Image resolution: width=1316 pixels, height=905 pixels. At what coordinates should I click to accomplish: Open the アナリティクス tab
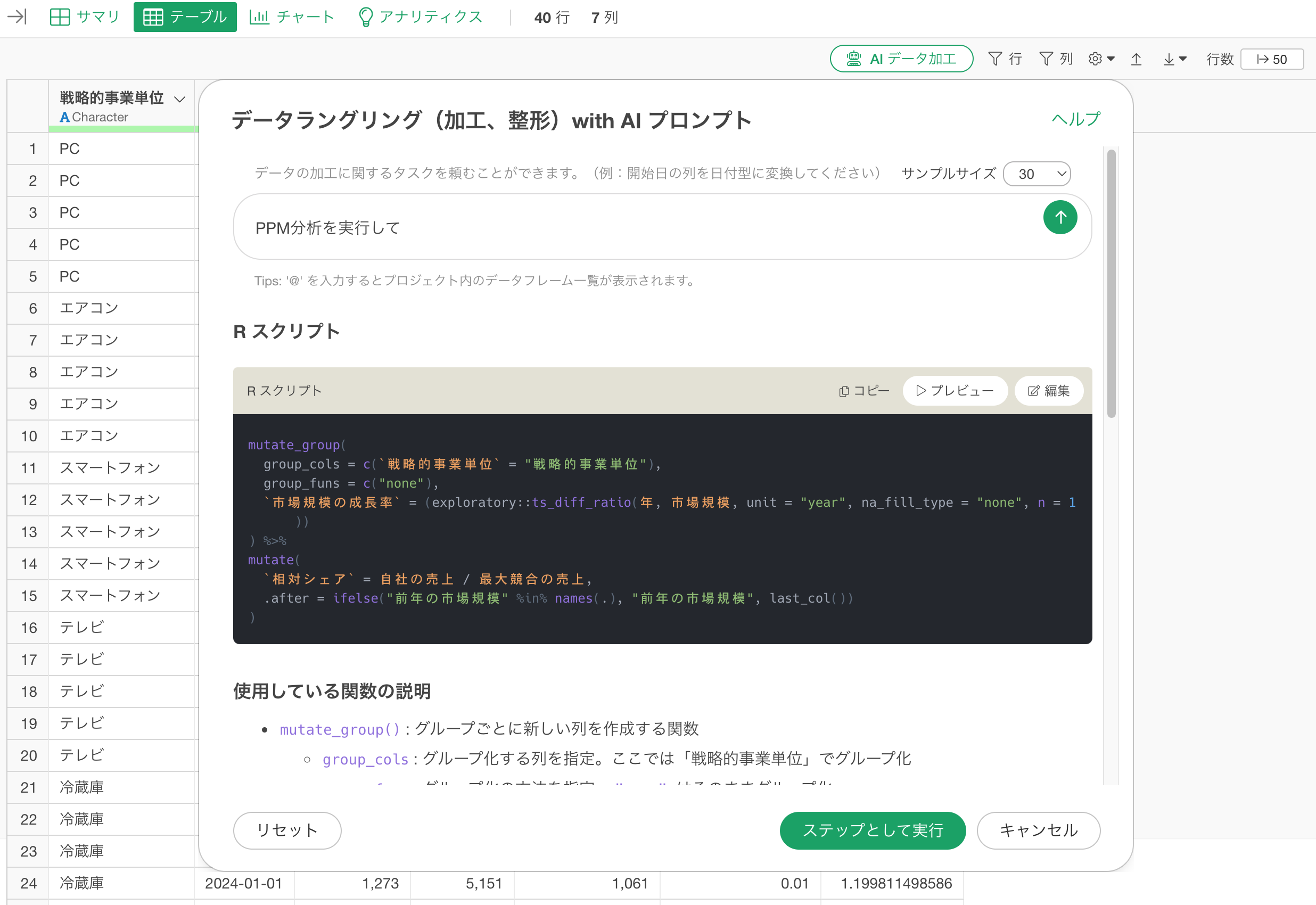point(420,17)
